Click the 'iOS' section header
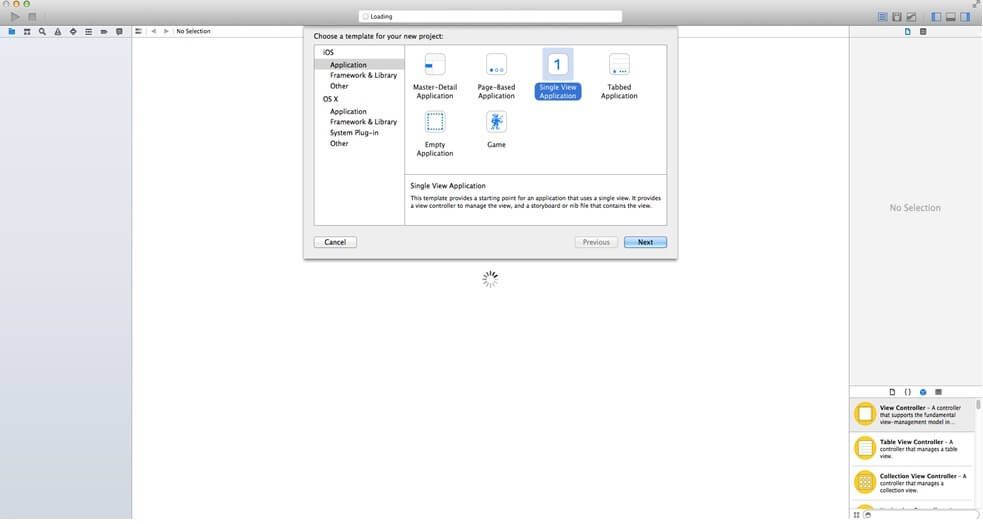The width and height of the screenshot is (983, 524). (x=328, y=52)
